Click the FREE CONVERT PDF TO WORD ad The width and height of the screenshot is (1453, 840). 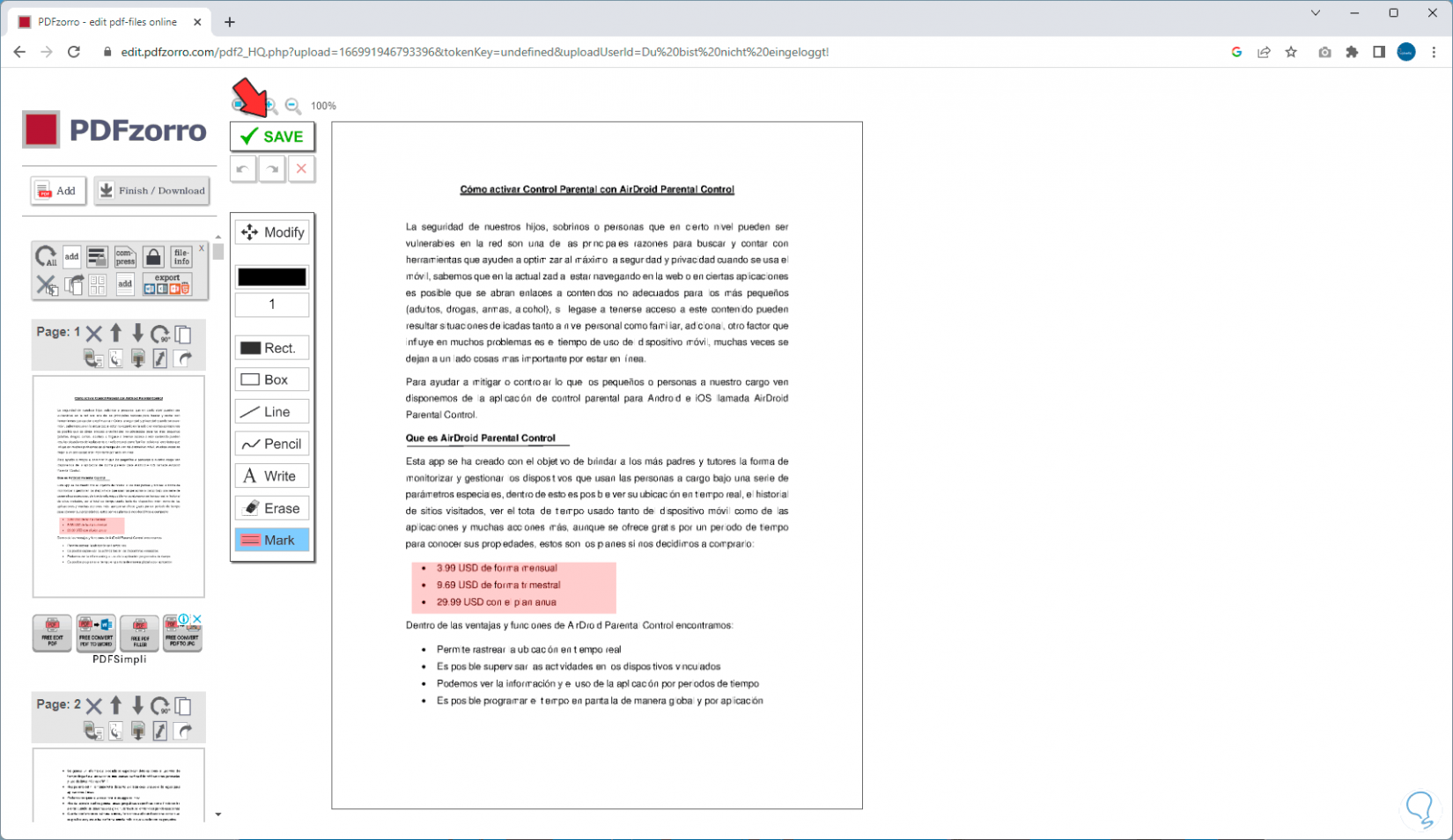click(x=96, y=633)
